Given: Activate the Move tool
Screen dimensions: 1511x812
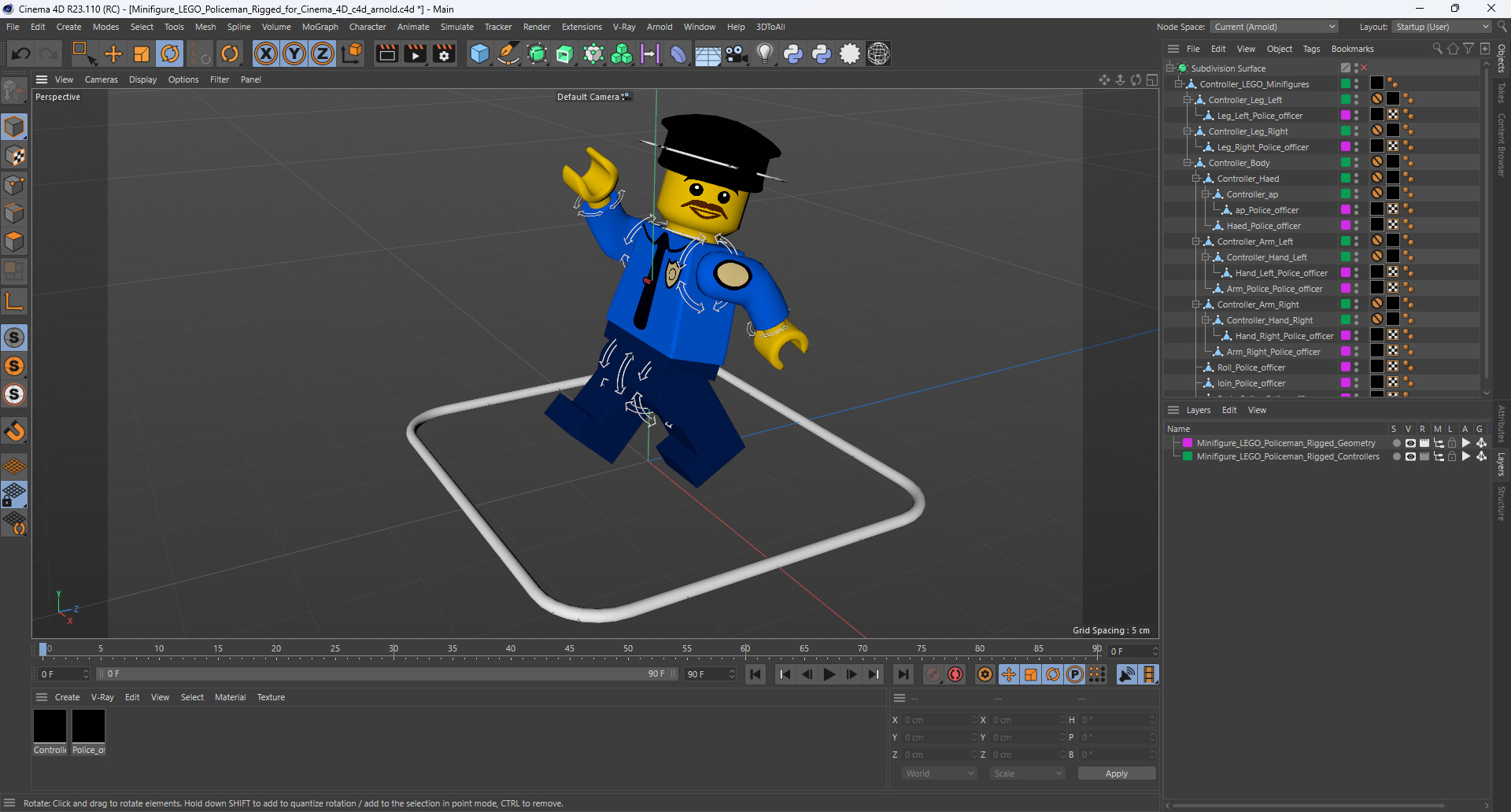Looking at the screenshot, I should coord(113,54).
